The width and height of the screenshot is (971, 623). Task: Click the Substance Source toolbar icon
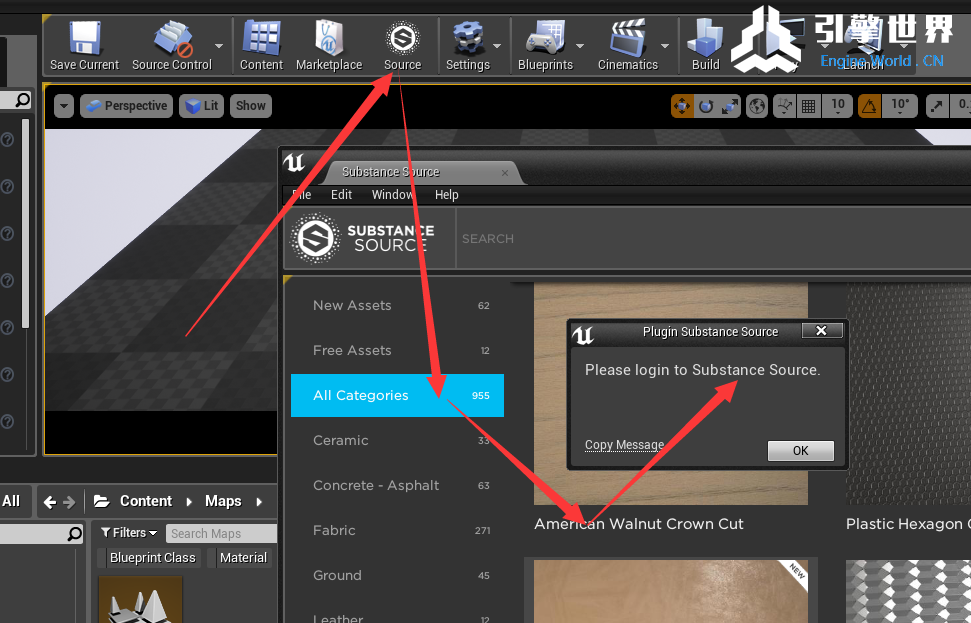tap(403, 38)
